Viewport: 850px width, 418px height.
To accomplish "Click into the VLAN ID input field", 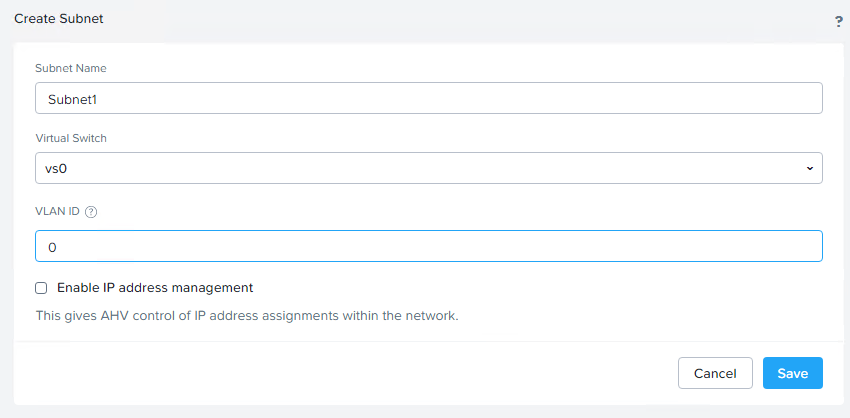I will pyautogui.click(x=428, y=246).
